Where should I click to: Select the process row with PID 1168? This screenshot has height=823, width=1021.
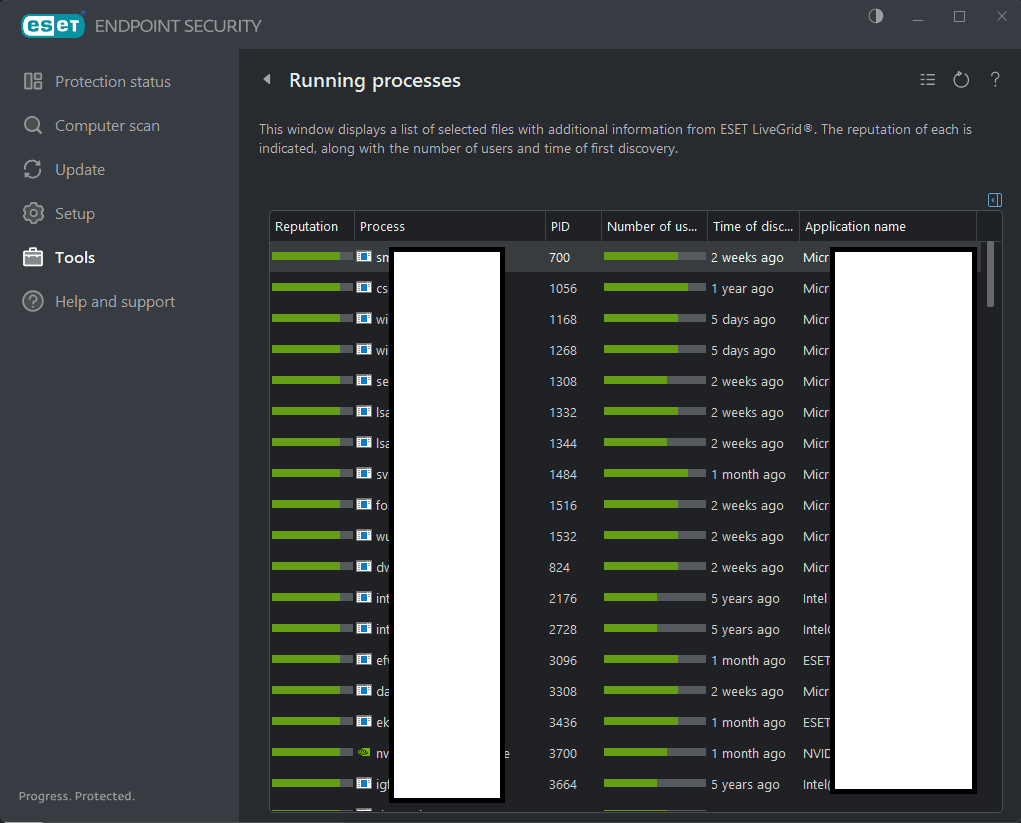pyautogui.click(x=623, y=319)
